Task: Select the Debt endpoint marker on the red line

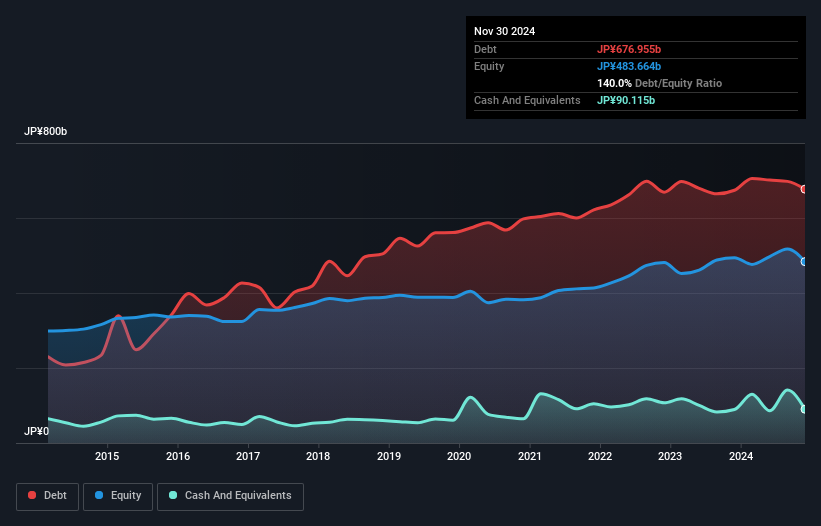Action: click(804, 189)
